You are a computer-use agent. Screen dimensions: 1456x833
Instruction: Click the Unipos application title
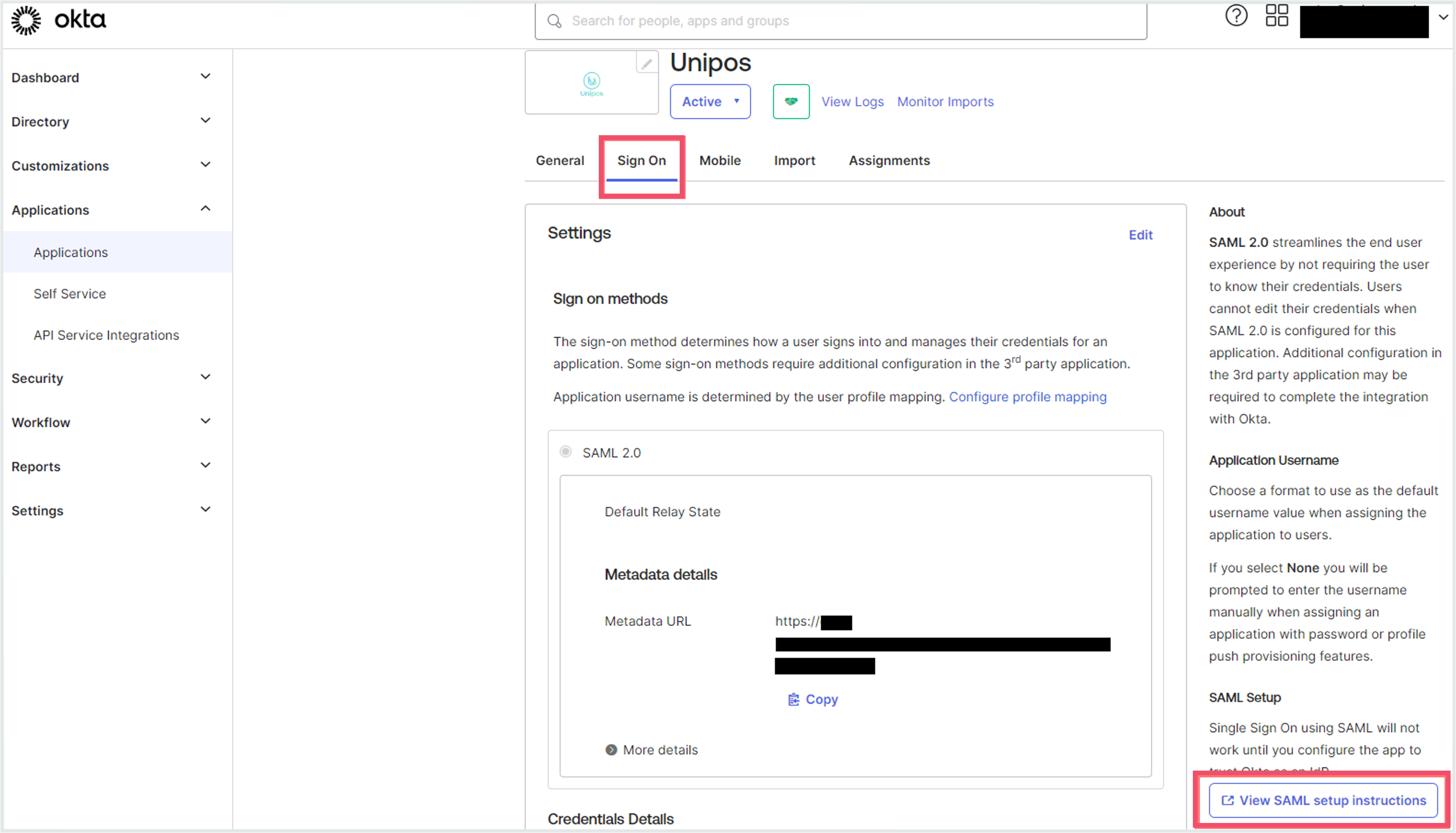click(710, 62)
